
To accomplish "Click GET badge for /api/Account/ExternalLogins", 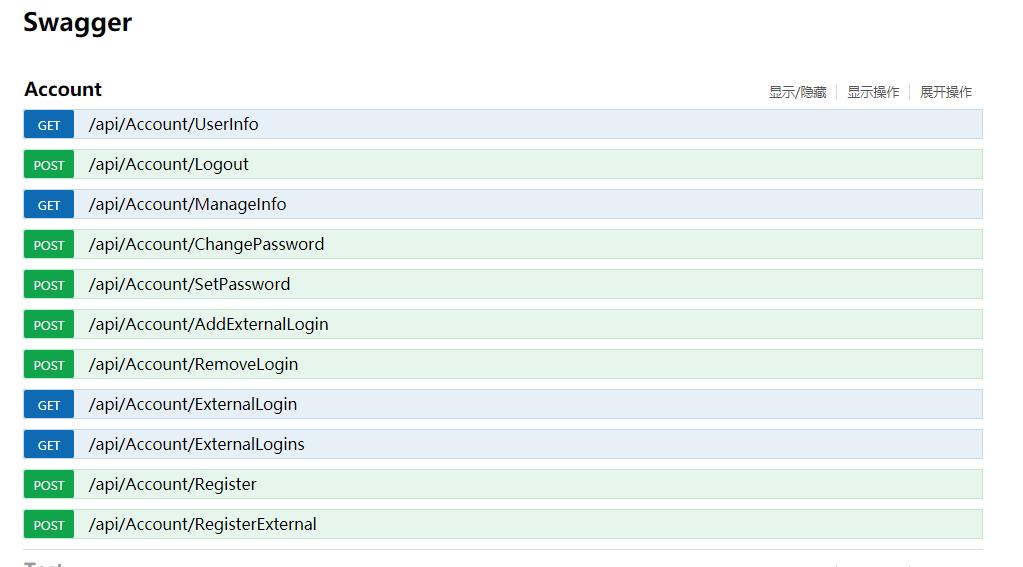I will [49, 444].
